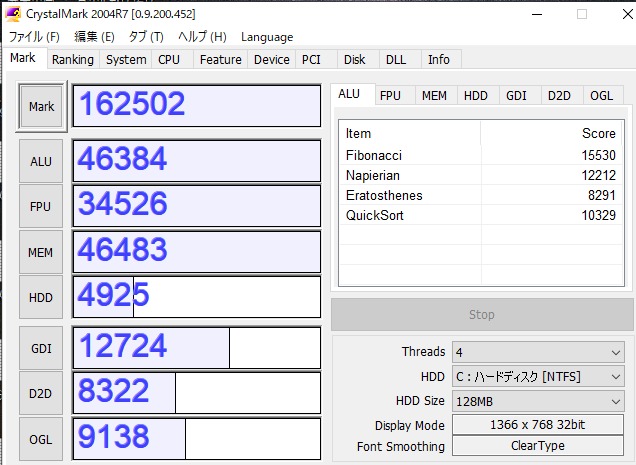Open the ヘルプ (H) menu

[x=202, y=37]
